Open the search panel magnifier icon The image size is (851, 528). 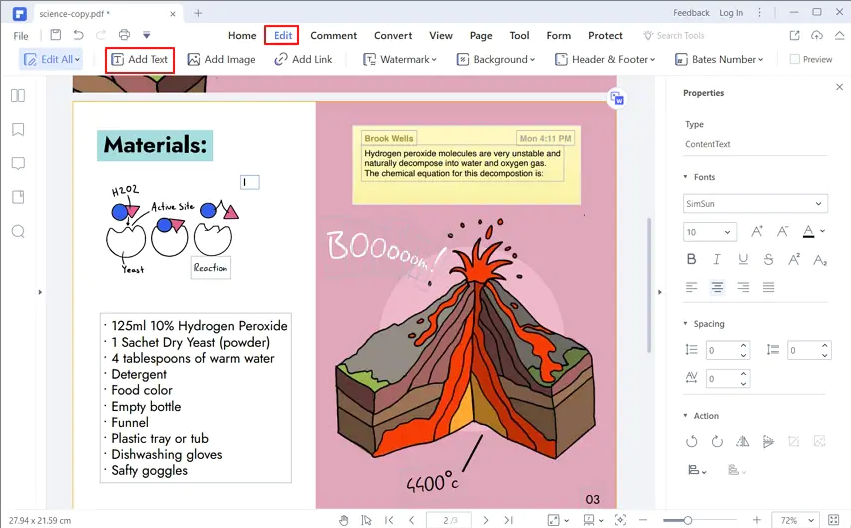18,232
